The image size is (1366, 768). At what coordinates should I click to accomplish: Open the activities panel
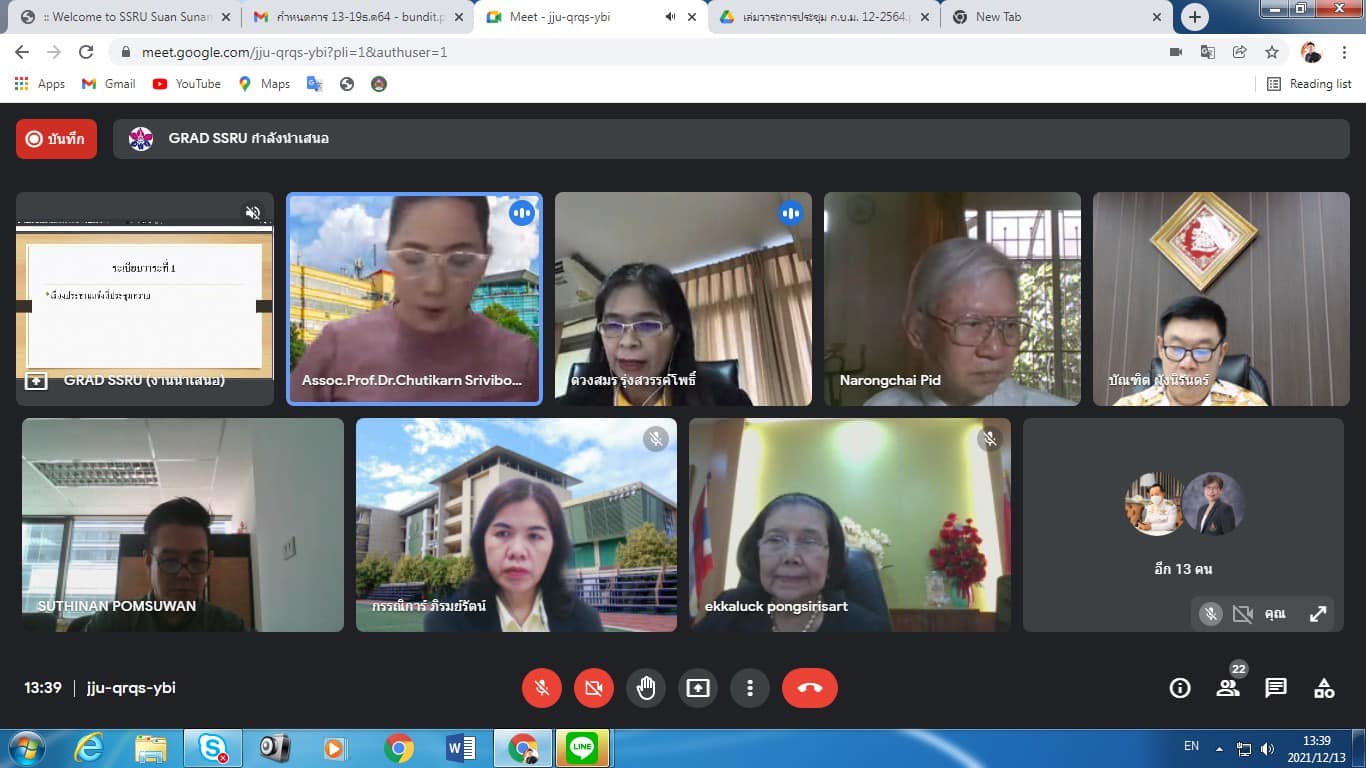pyautogui.click(x=1324, y=688)
